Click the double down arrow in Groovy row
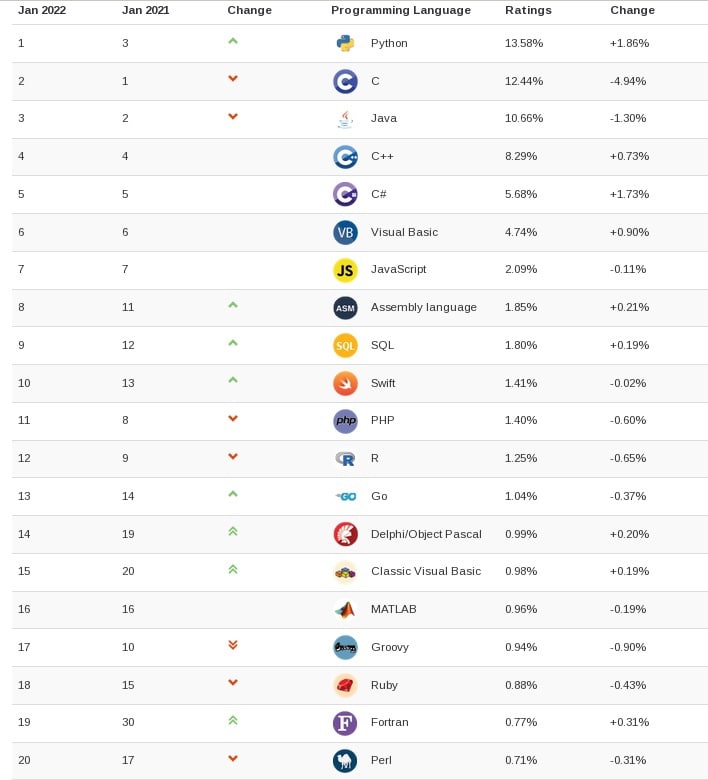This screenshot has height=780, width=708. point(233,646)
